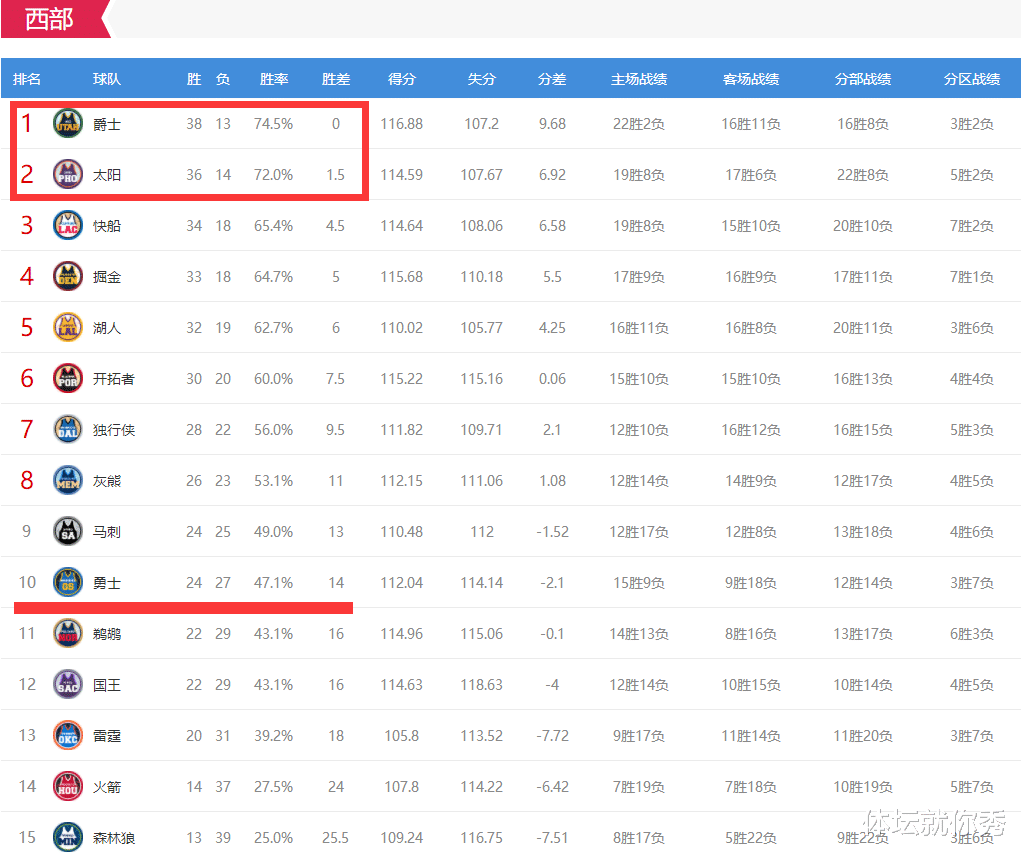Select the 西部 conference tab
This screenshot has width=1021, height=855.
(x=50, y=18)
